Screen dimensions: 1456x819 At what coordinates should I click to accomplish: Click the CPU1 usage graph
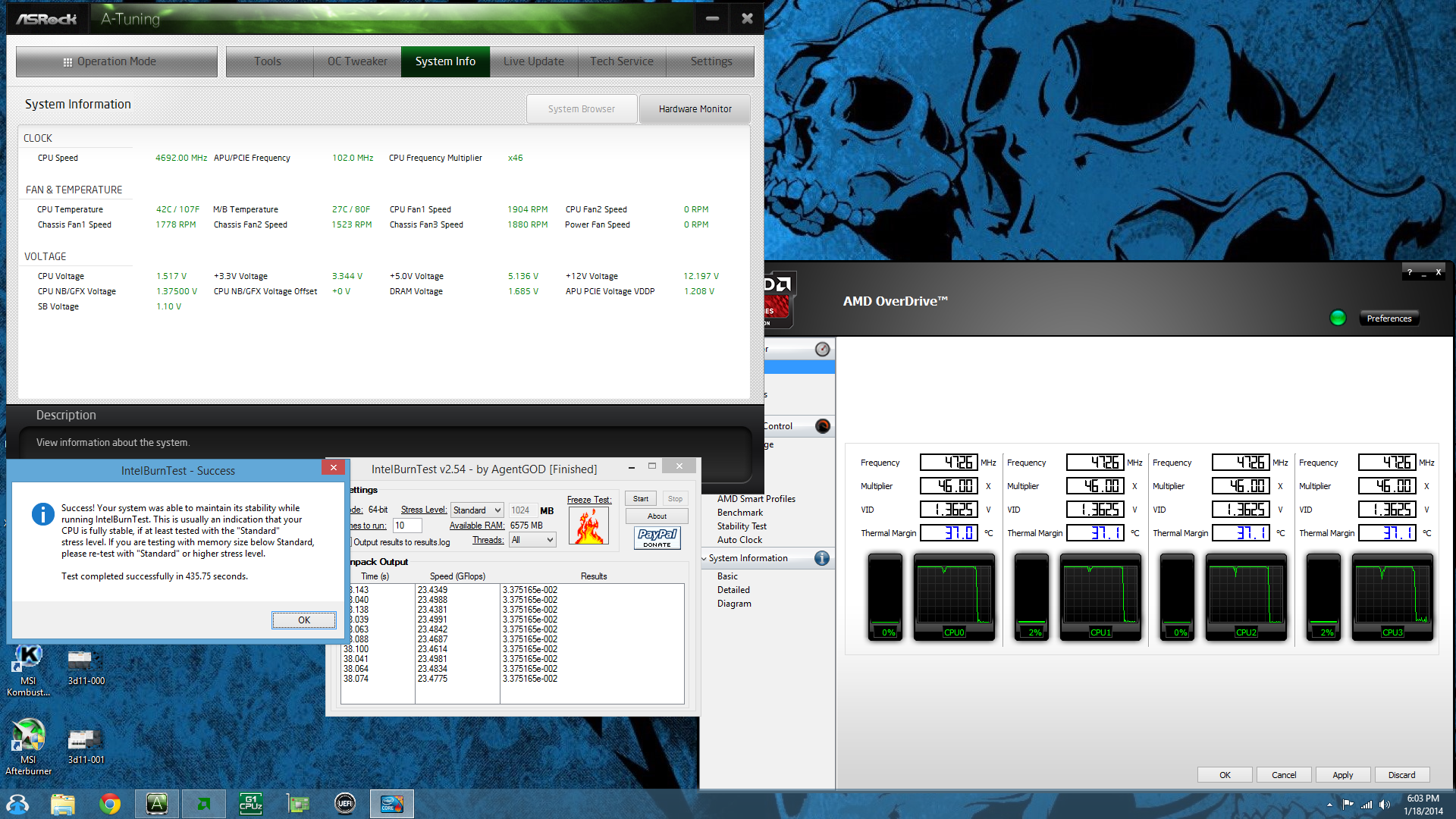(1100, 598)
